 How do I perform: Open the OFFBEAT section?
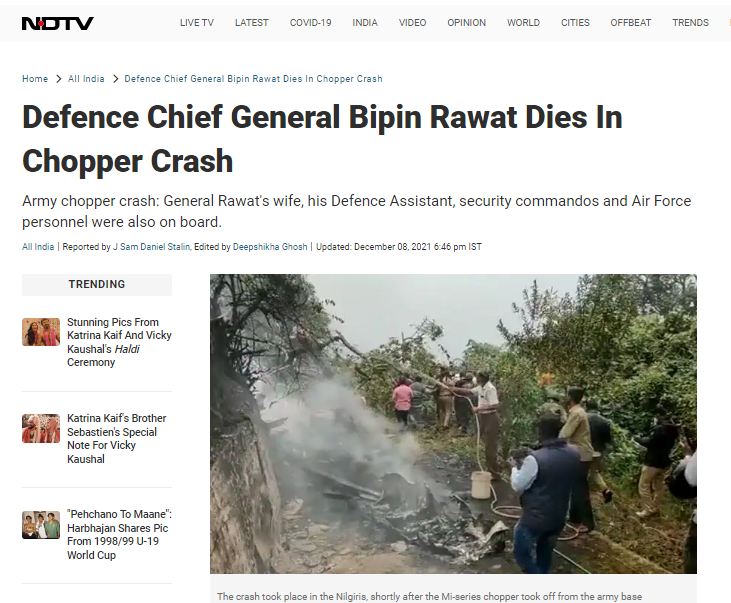tap(631, 22)
